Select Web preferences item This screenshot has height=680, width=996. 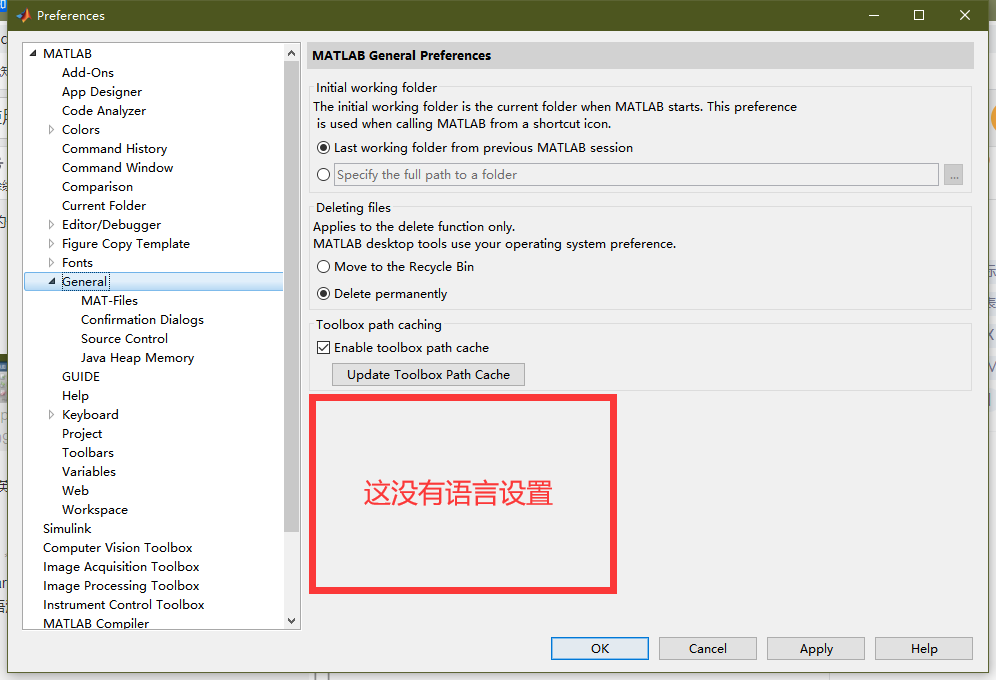tap(75, 491)
